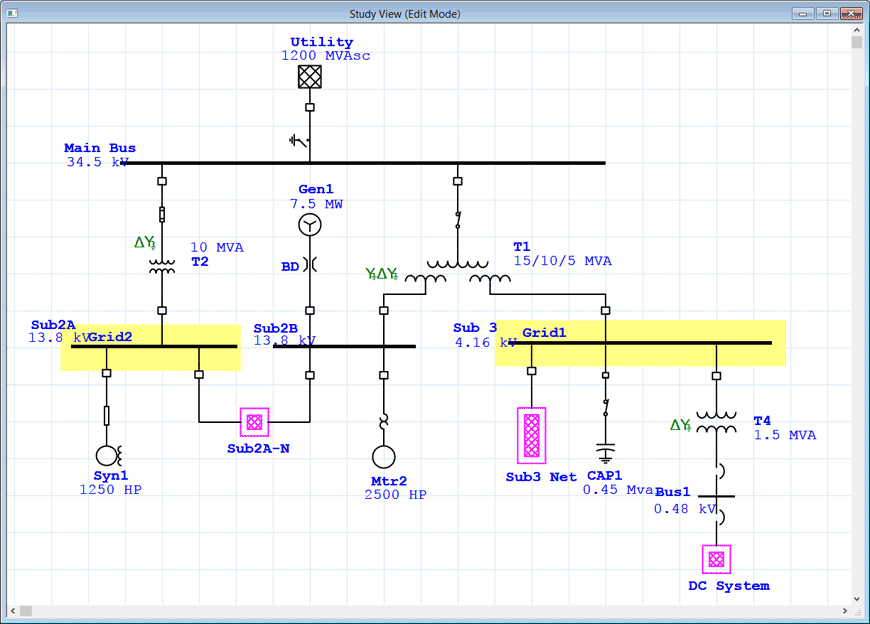Select the breaker node below Utility
The image size is (870, 624).
[310, 108]
